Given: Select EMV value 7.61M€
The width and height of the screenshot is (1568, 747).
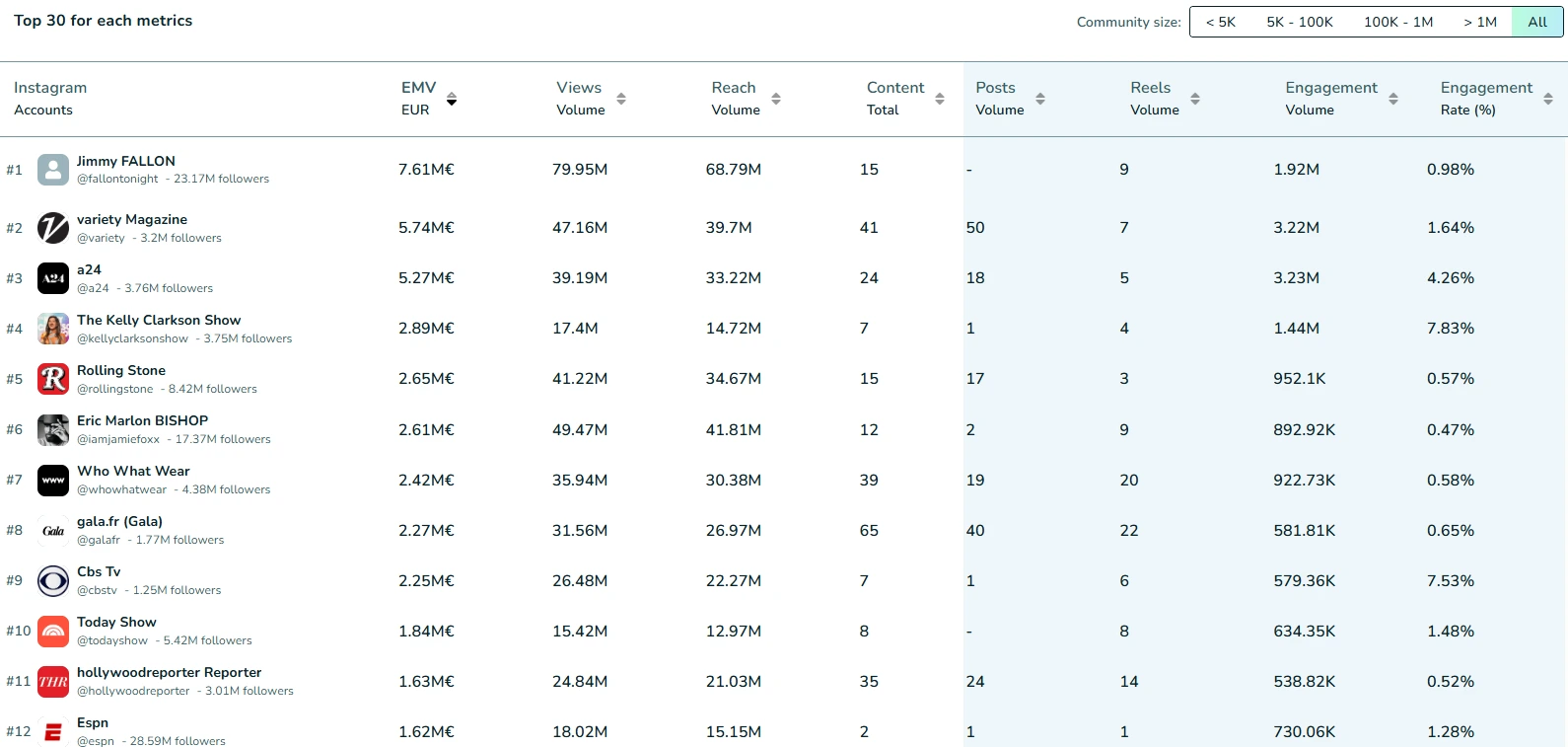Looking at the screenshot, I should coord(426,170).
